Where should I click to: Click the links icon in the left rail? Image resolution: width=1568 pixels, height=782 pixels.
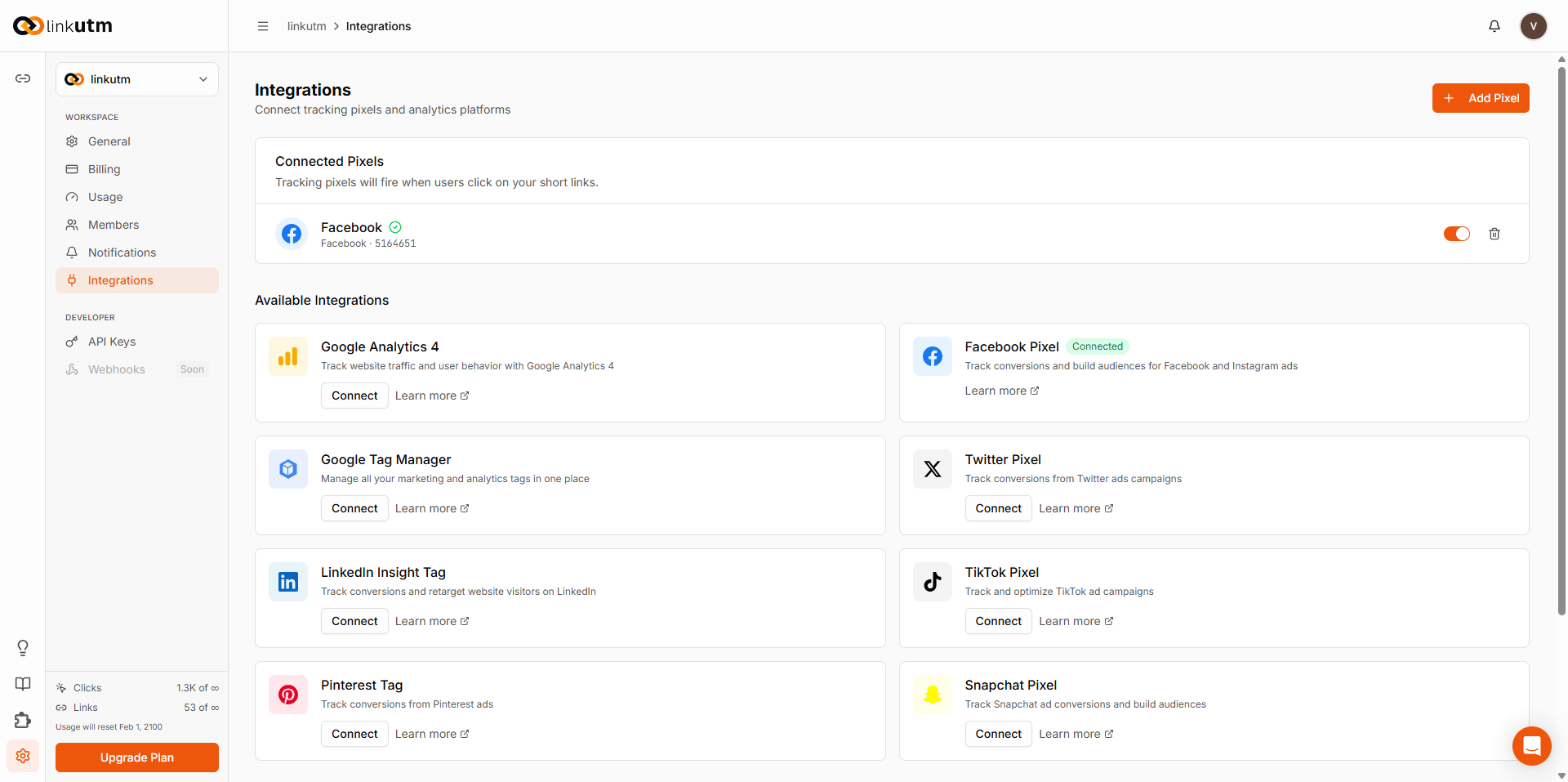tap(23, 78)
